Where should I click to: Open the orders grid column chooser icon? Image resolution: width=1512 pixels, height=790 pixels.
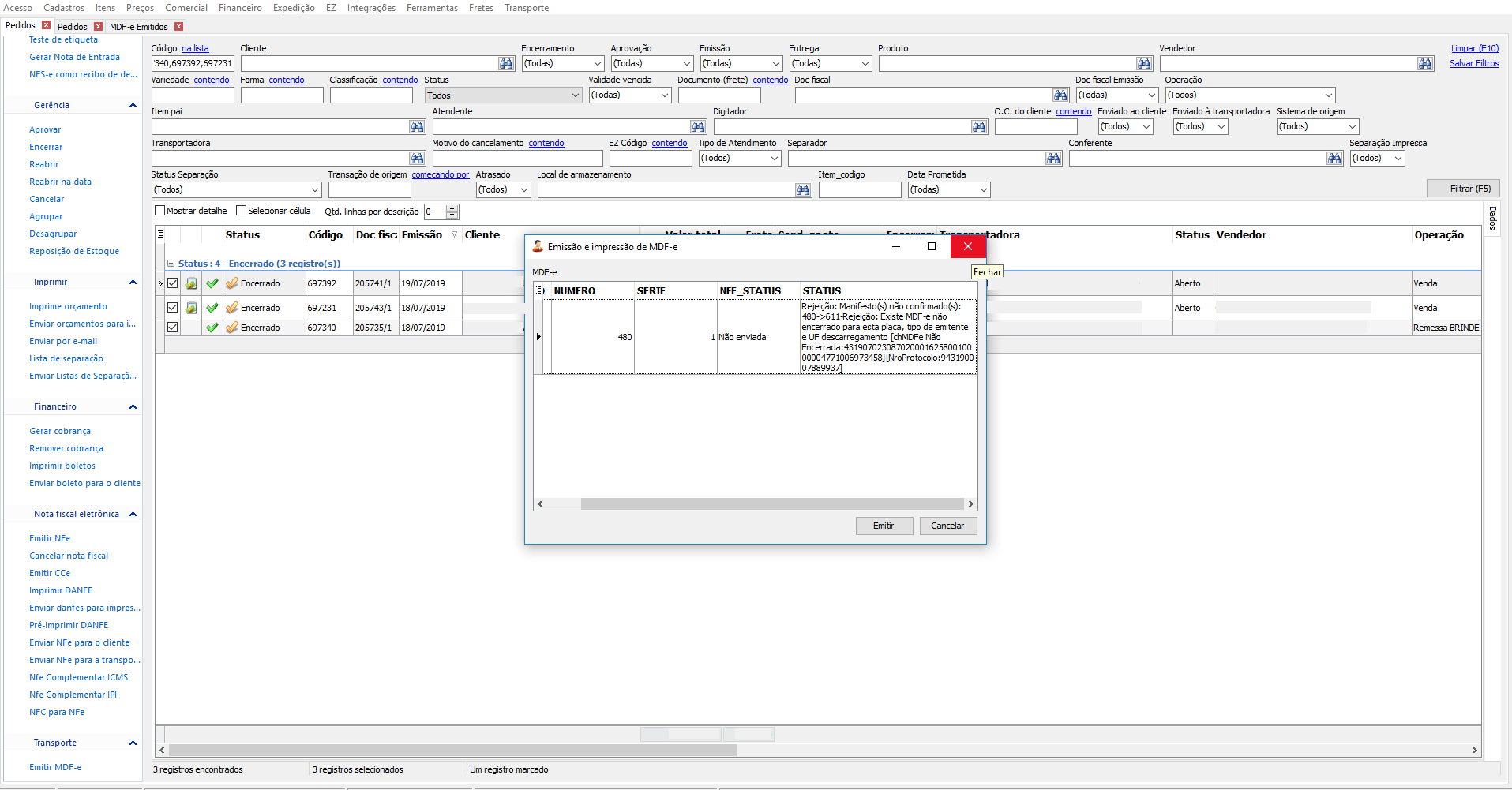[x=160, y=234]
